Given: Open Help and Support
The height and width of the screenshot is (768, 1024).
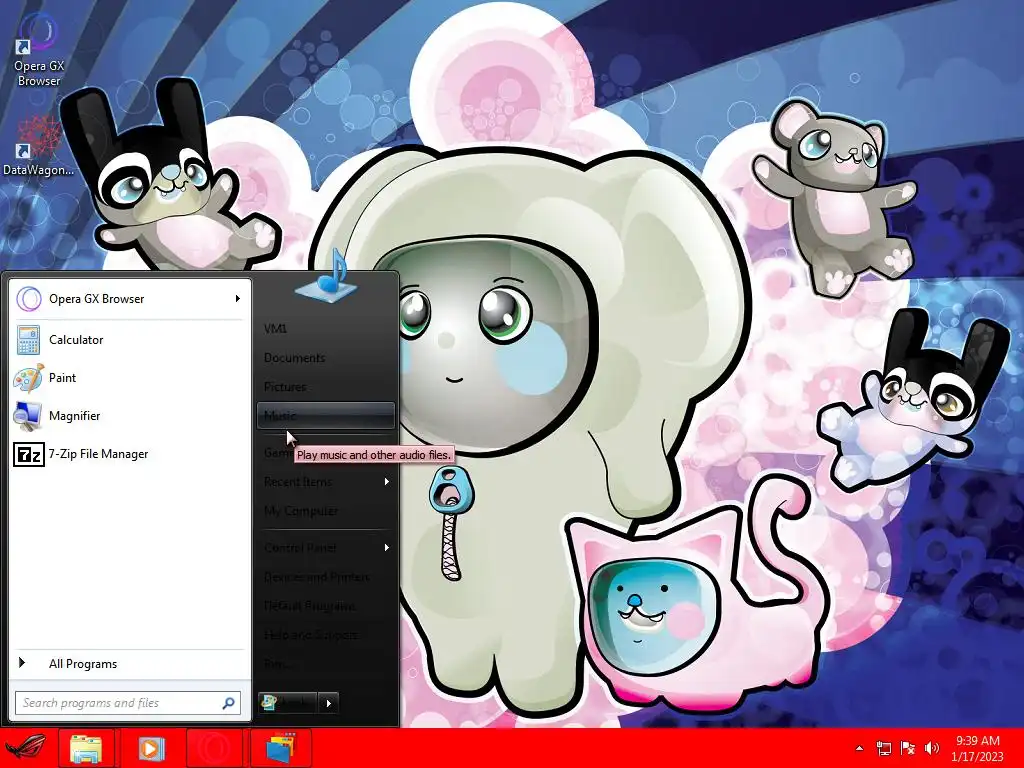Looking at the screenshot, I should tap(325, 635).
